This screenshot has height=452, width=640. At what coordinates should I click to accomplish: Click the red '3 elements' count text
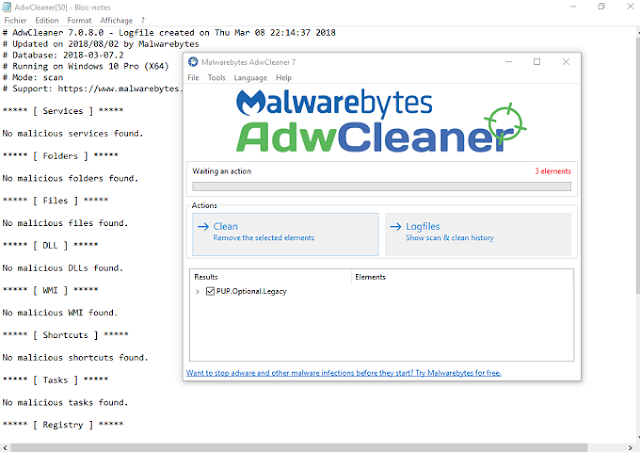(x=553, y=171)
